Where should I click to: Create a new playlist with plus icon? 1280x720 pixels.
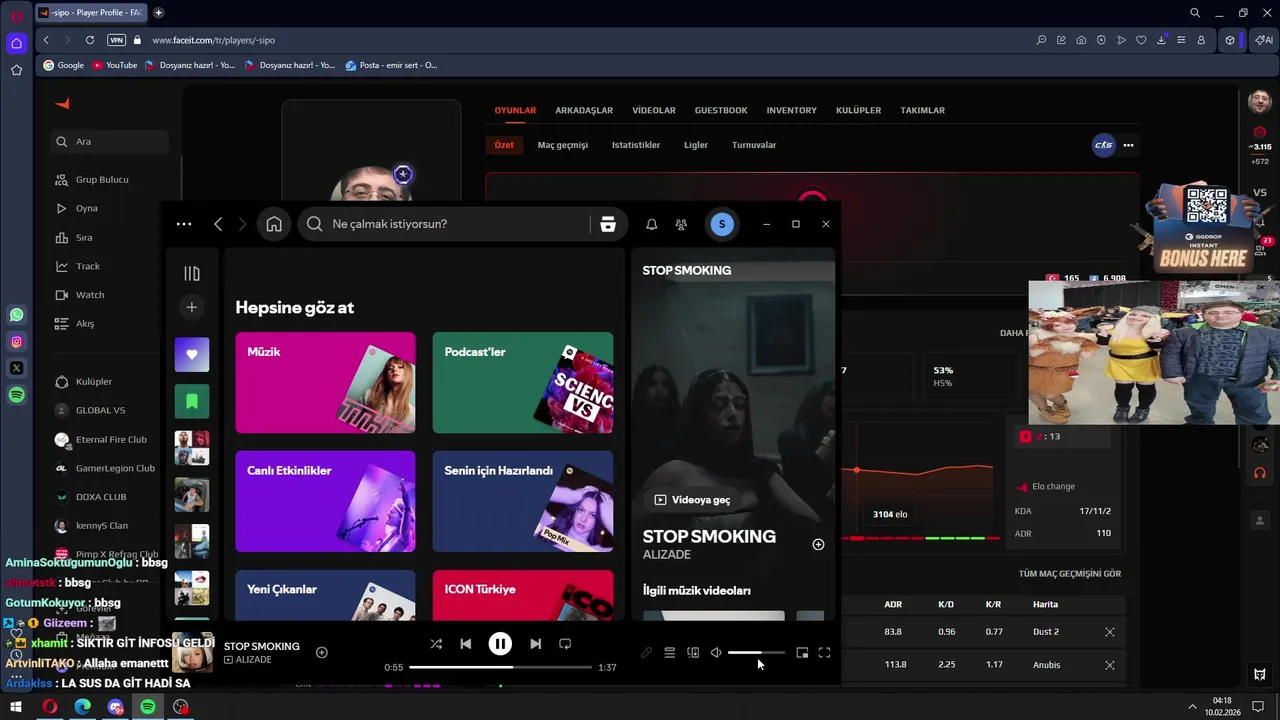[x=192, y=307]
